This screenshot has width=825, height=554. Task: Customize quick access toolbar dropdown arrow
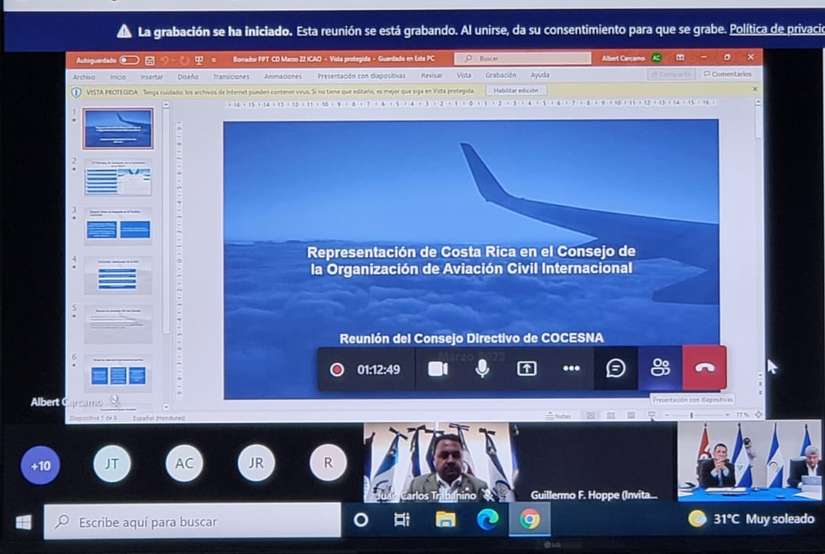pos(214,61)
